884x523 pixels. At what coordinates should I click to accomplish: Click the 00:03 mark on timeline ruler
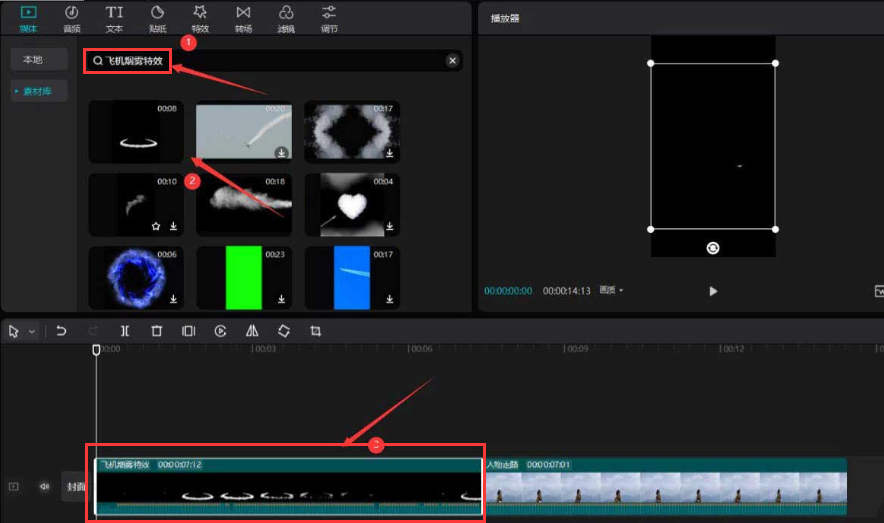[264, 349]
